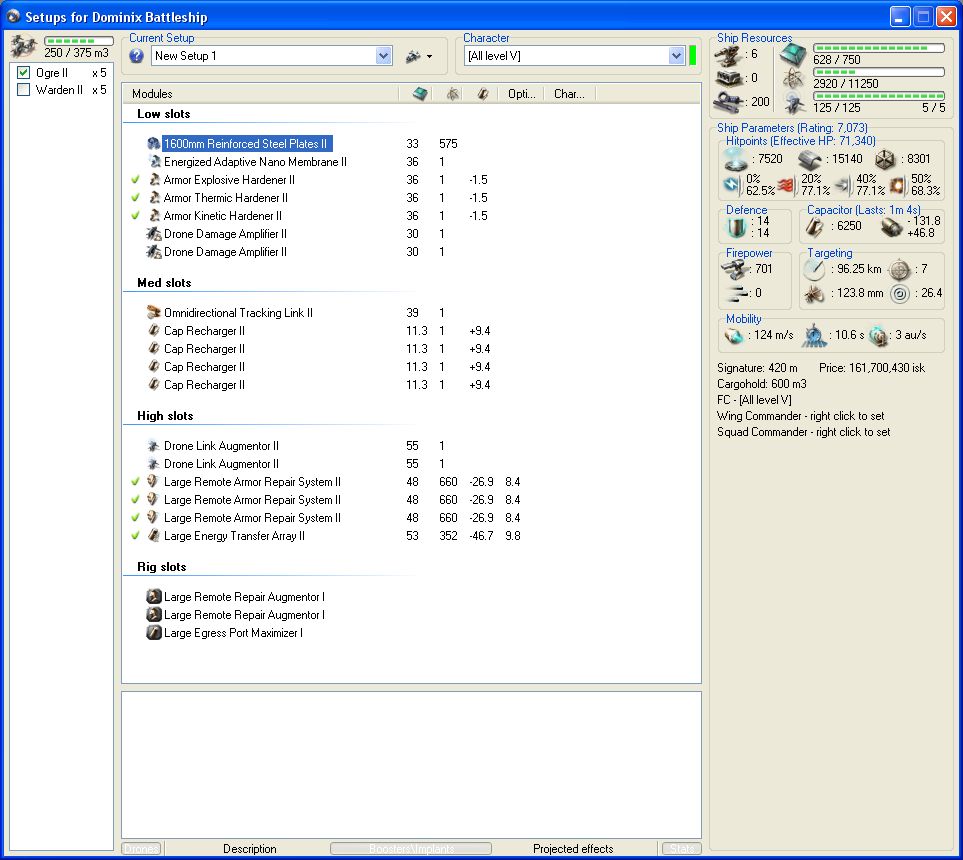Switch to the Description tab

(x=249, y=848)
